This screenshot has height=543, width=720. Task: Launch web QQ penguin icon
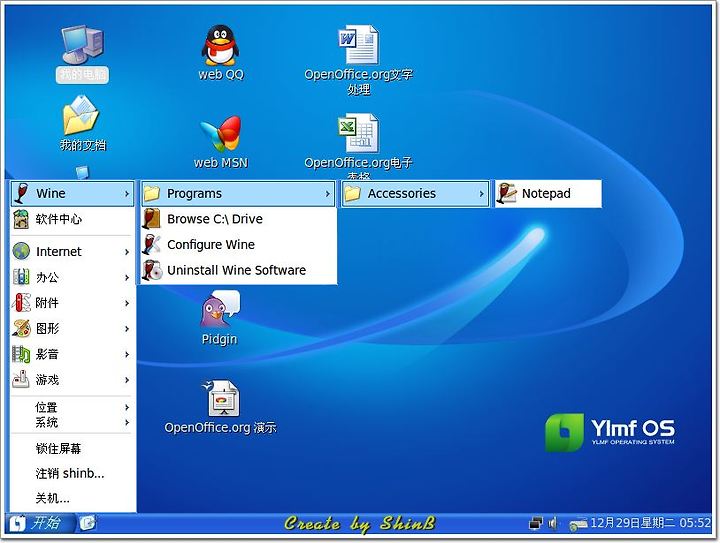pos(220,45)
